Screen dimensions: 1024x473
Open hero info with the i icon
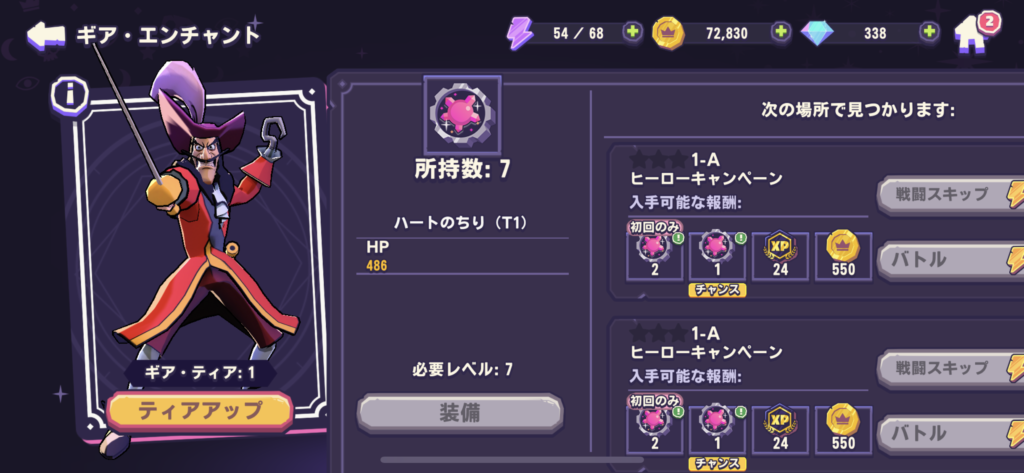69,97
